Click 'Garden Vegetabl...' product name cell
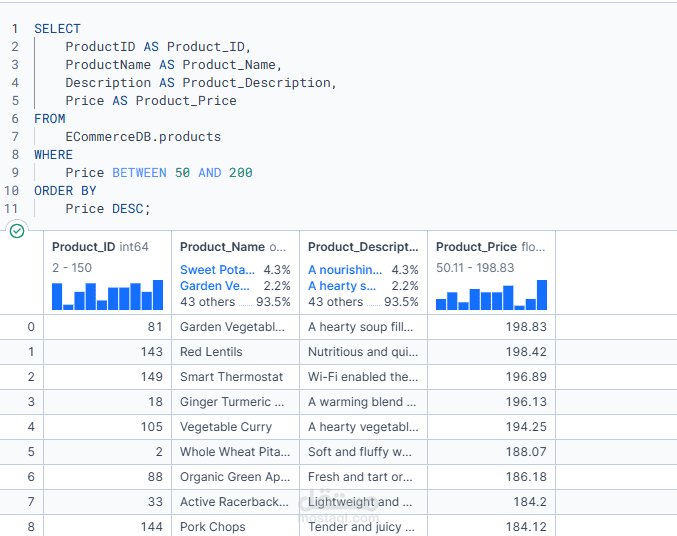The height and width of the screenshot is (536, 677). click(x=232, y=327)
